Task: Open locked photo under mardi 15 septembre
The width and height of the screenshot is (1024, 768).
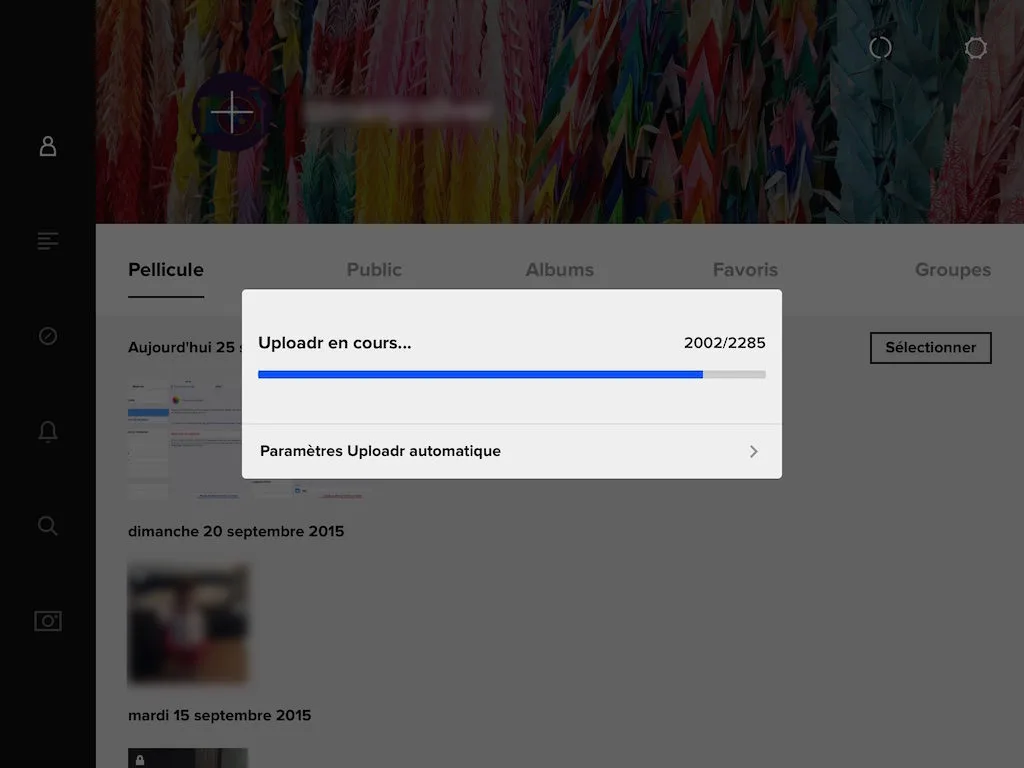Action: click(x=188, y=758)
